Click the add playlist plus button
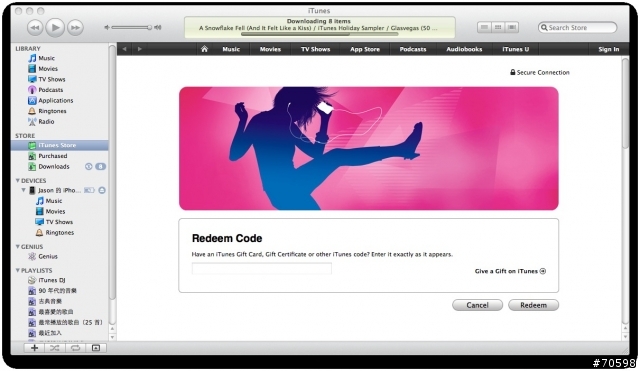640x371 pixels. (x=35, y=348)
